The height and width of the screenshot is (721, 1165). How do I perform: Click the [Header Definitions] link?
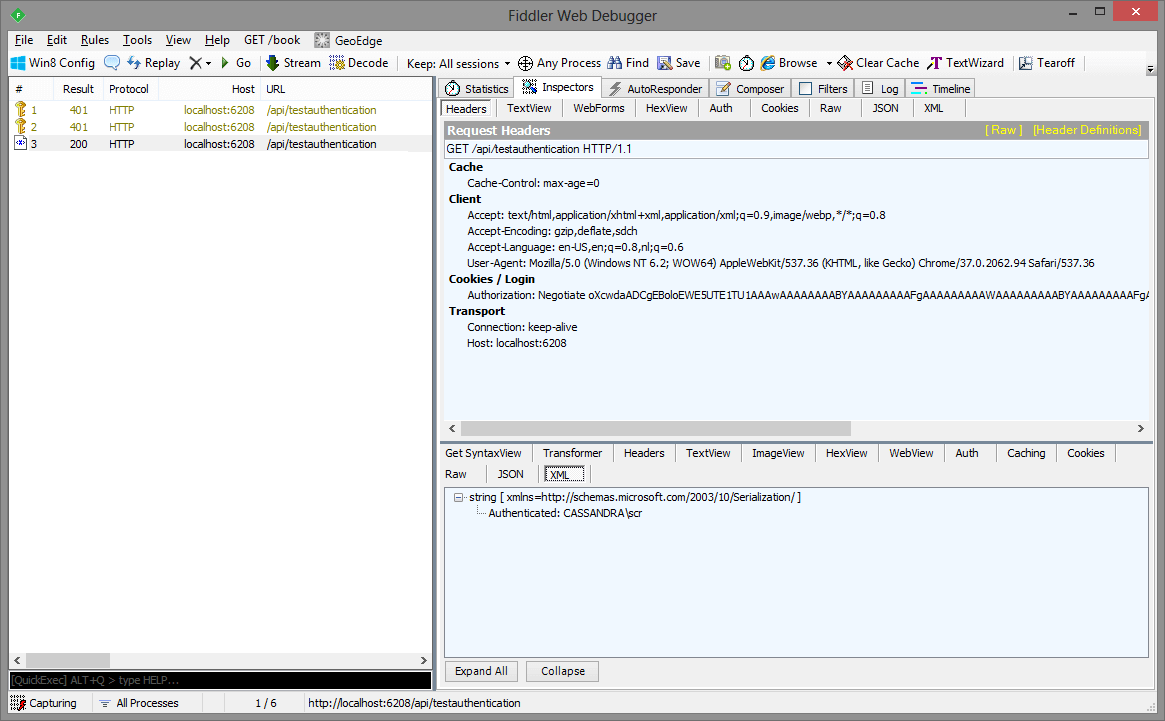coord(1086,130)
